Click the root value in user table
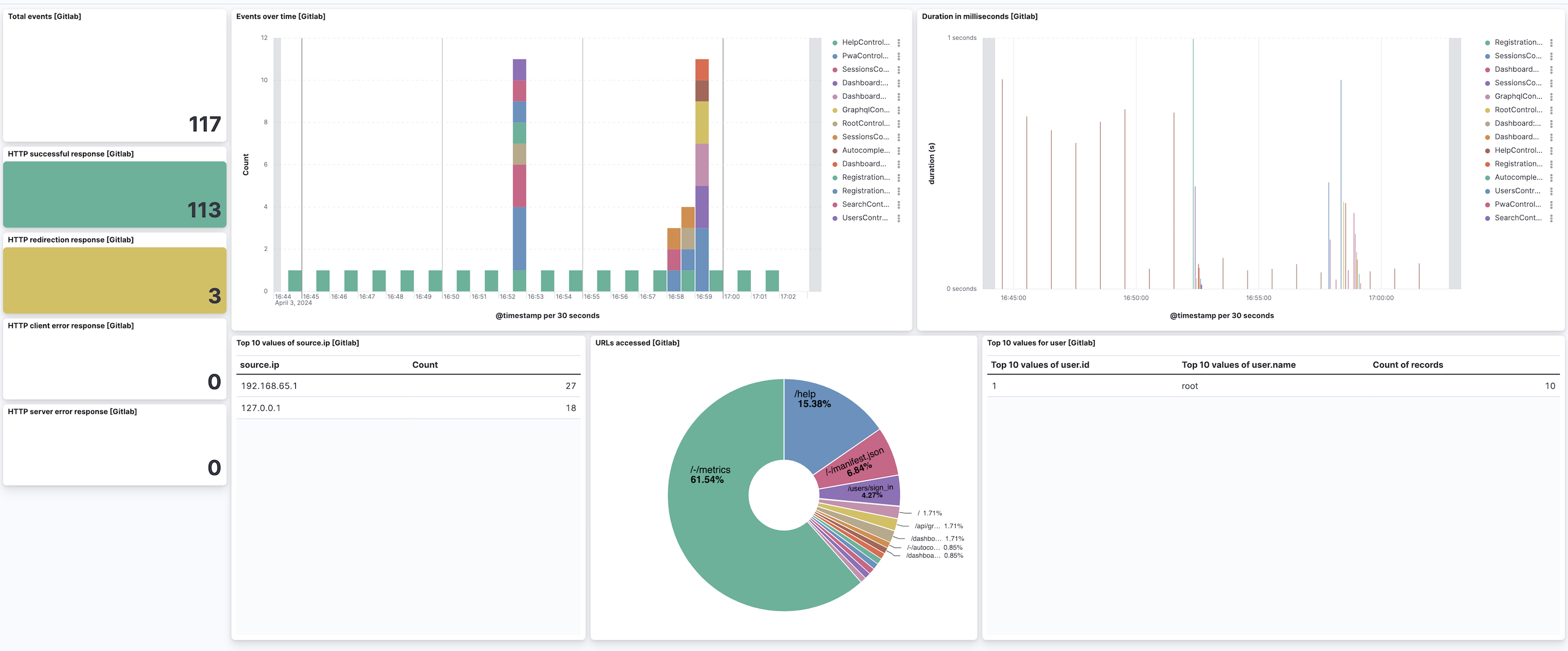Image resolution: width=1568 pixels, height=651 pixels. coord(1189,386)
